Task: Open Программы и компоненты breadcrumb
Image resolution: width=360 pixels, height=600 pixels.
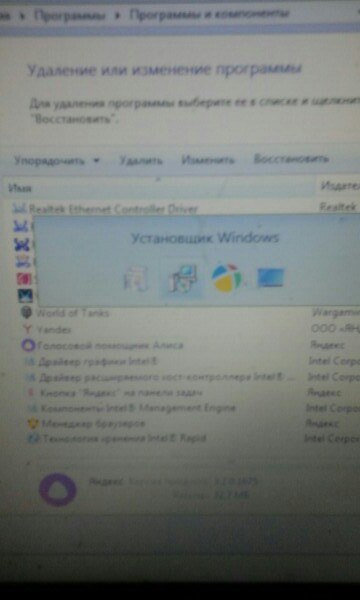Action: [209, 15]
